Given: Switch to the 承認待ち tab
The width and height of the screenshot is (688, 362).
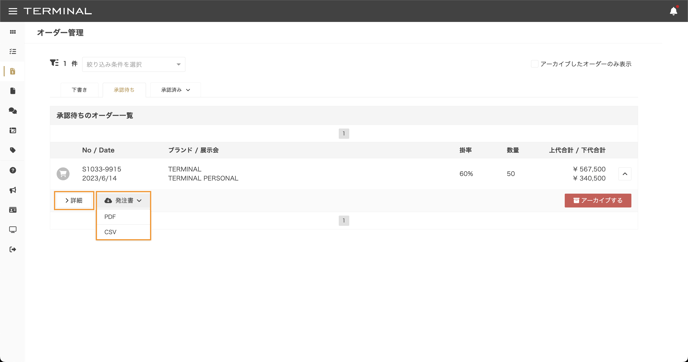Looking at the screenshot, I should (x=124, y=90).
